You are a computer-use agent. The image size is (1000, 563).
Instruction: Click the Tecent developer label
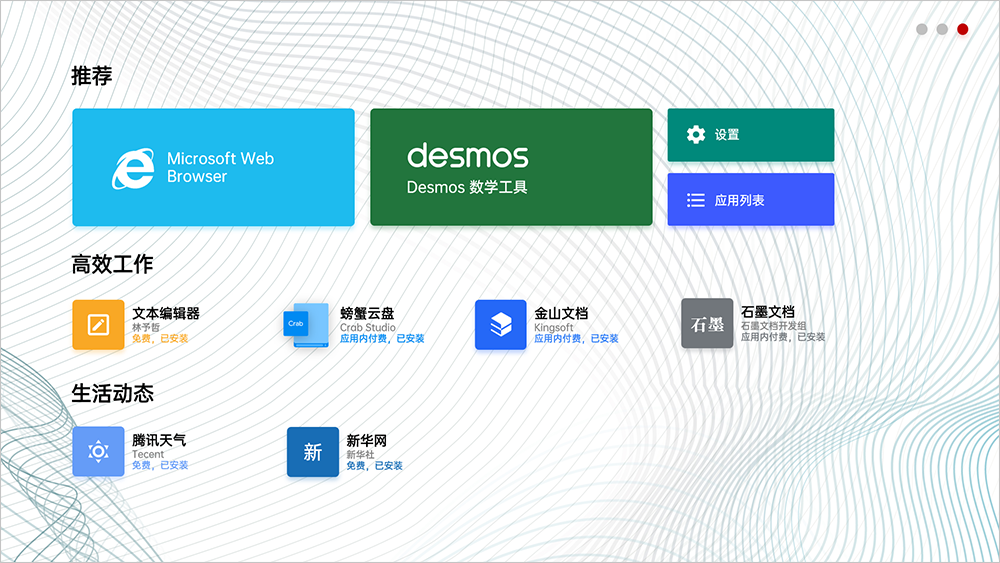tap(148, 454)
